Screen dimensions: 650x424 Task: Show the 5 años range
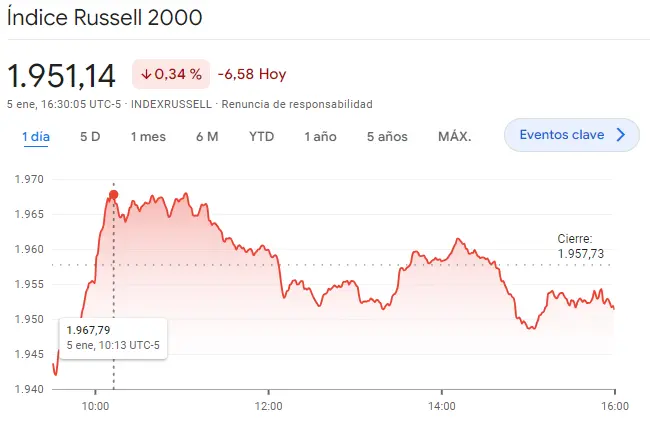(387, 136)
